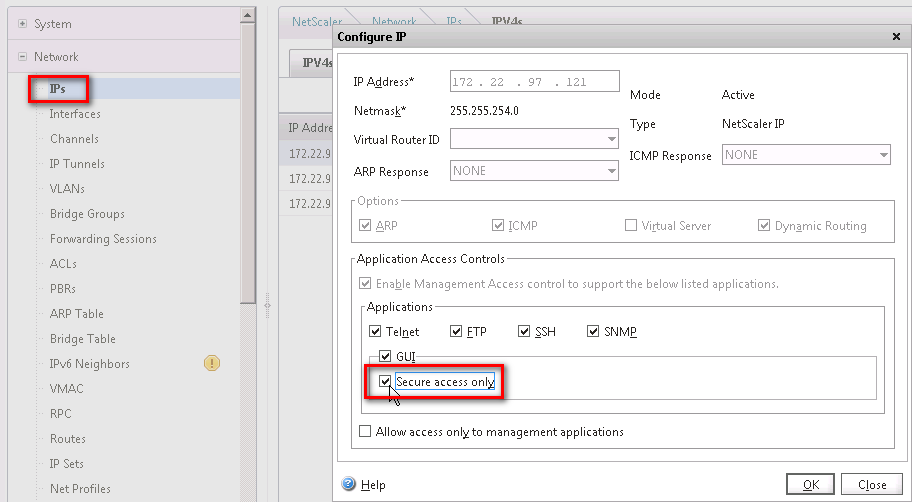Click the left pane scroll-up arrow
912x502 pixels.
(248, 16)
